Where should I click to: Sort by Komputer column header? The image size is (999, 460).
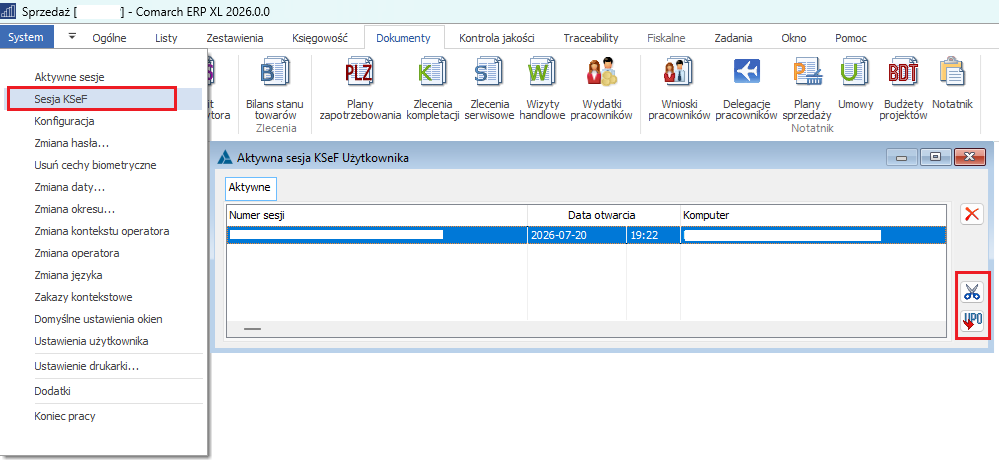[x=814, y=215]
